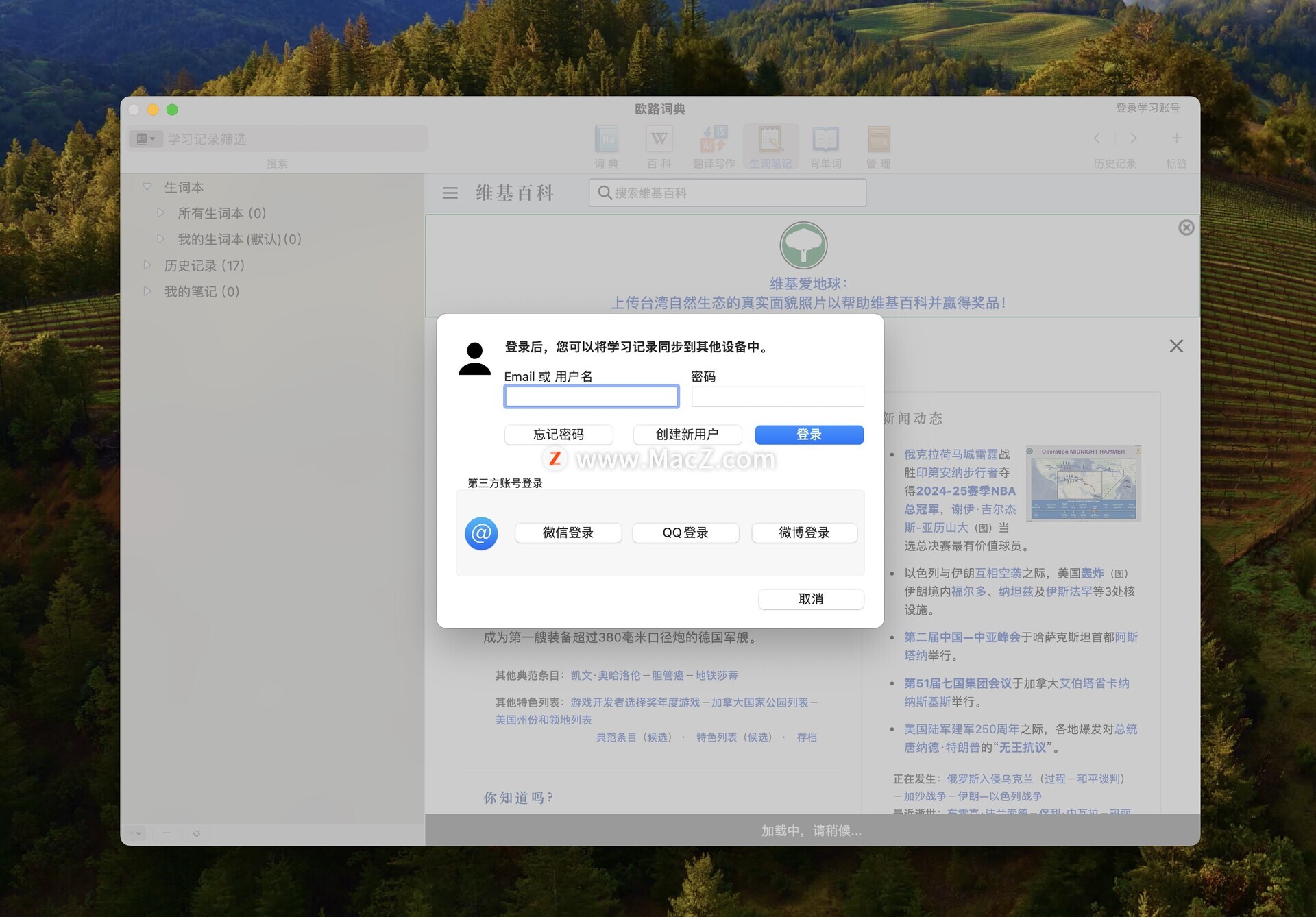Click the blue @ email icon
1316x917 pixels.
pos(481,533)
